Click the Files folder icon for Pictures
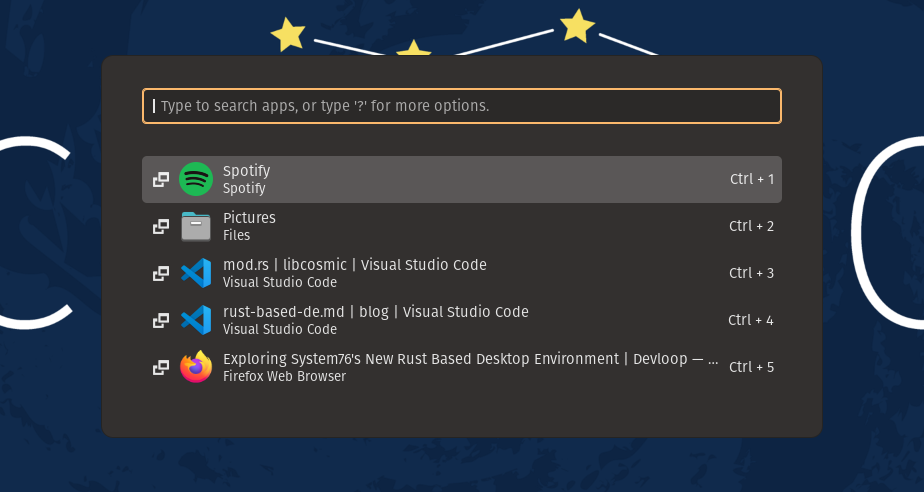 click(x=196, y=227)
